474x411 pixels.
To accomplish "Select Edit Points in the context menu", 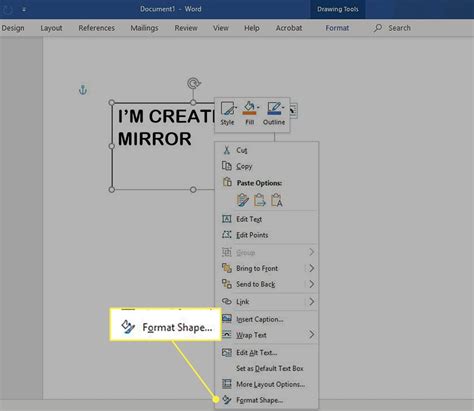I will tap(267, 235).
